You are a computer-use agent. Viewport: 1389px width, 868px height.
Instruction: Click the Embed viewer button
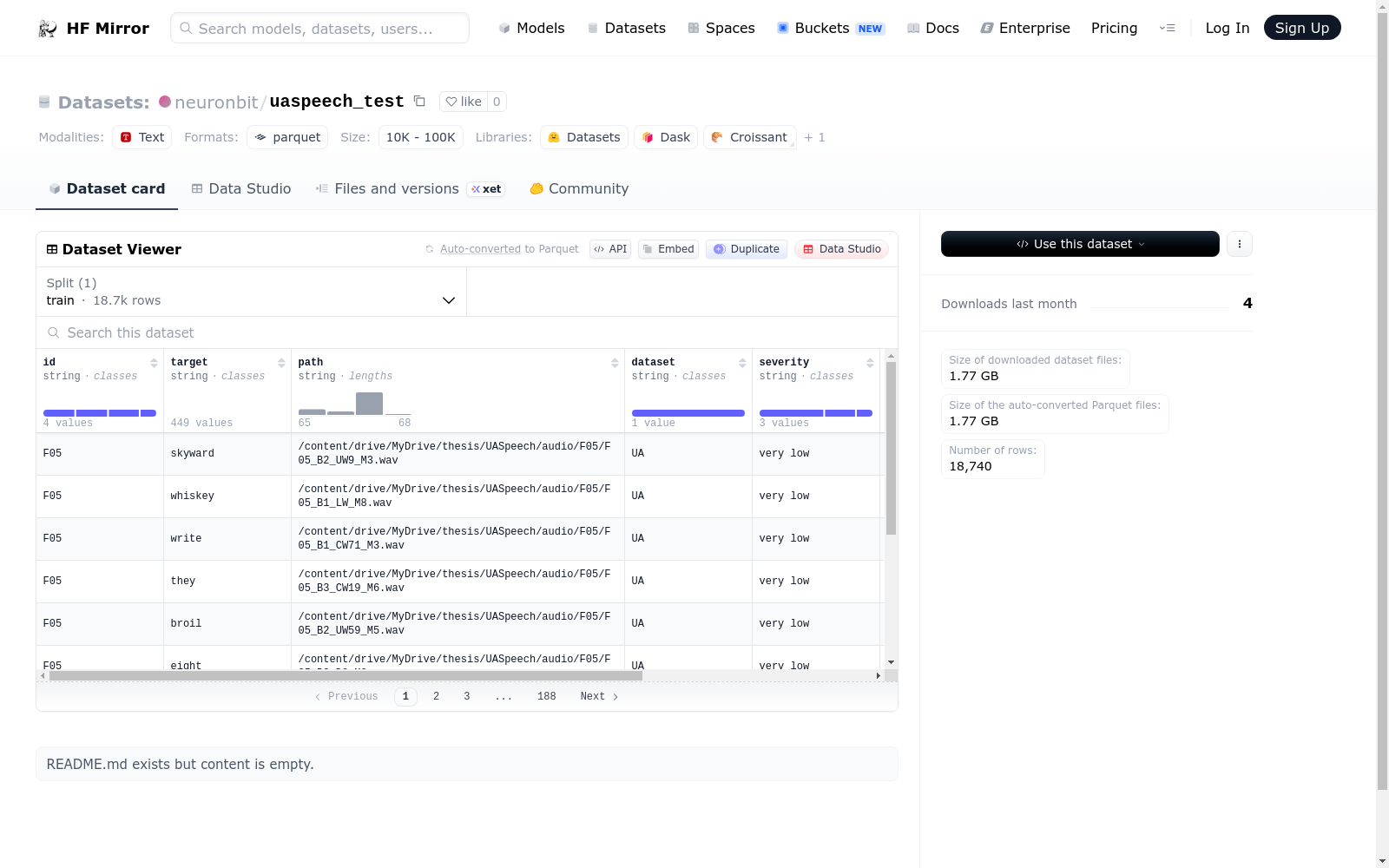click(x=668, y=249)
